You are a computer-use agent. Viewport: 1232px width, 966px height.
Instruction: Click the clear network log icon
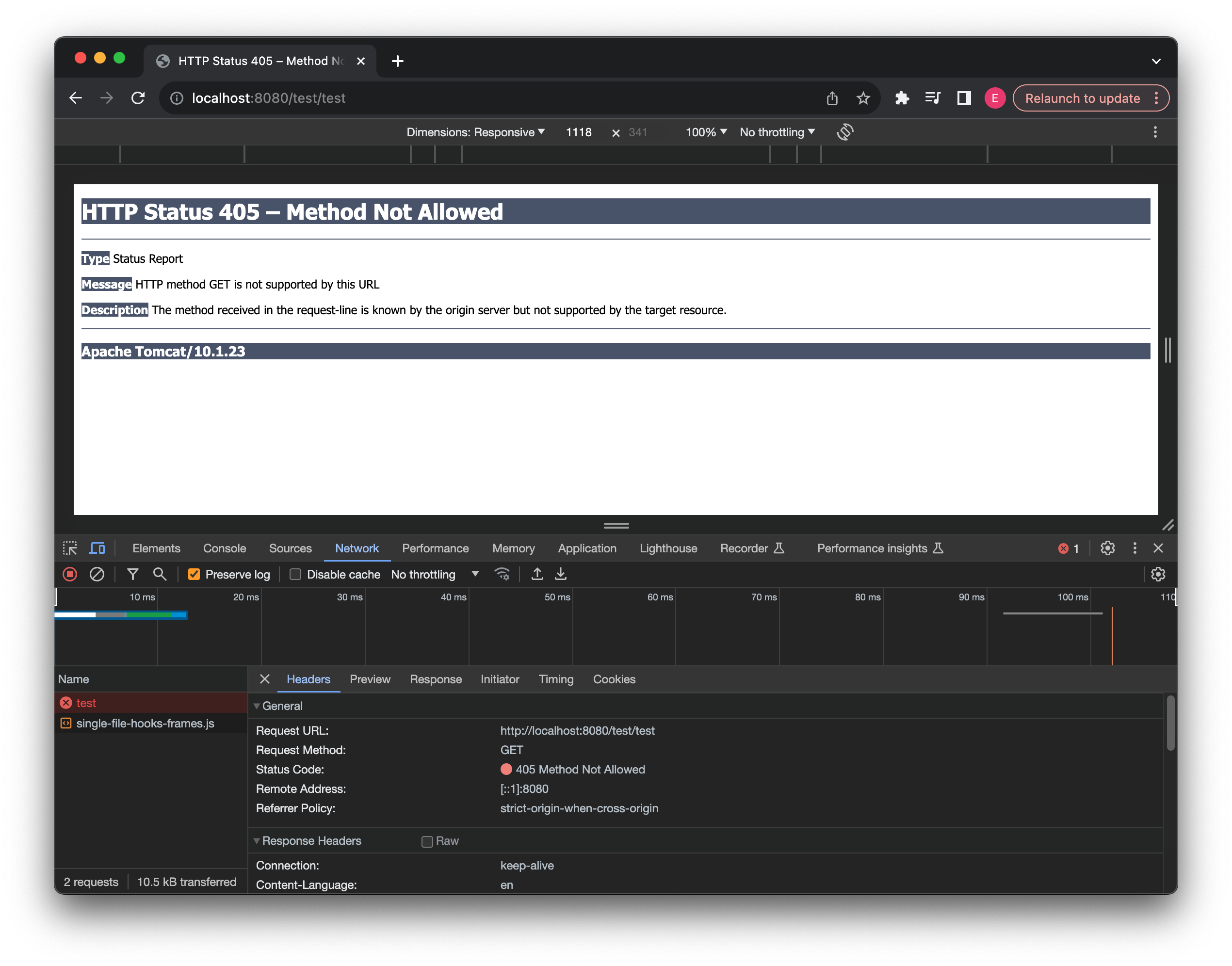pos(97,574)
